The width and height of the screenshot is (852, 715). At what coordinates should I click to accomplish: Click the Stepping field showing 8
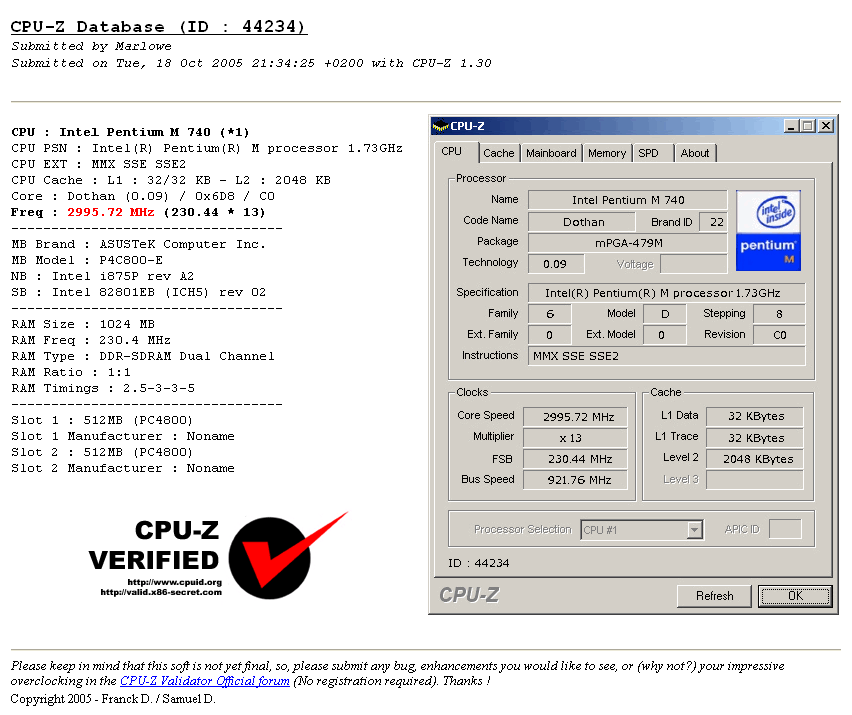779,314
